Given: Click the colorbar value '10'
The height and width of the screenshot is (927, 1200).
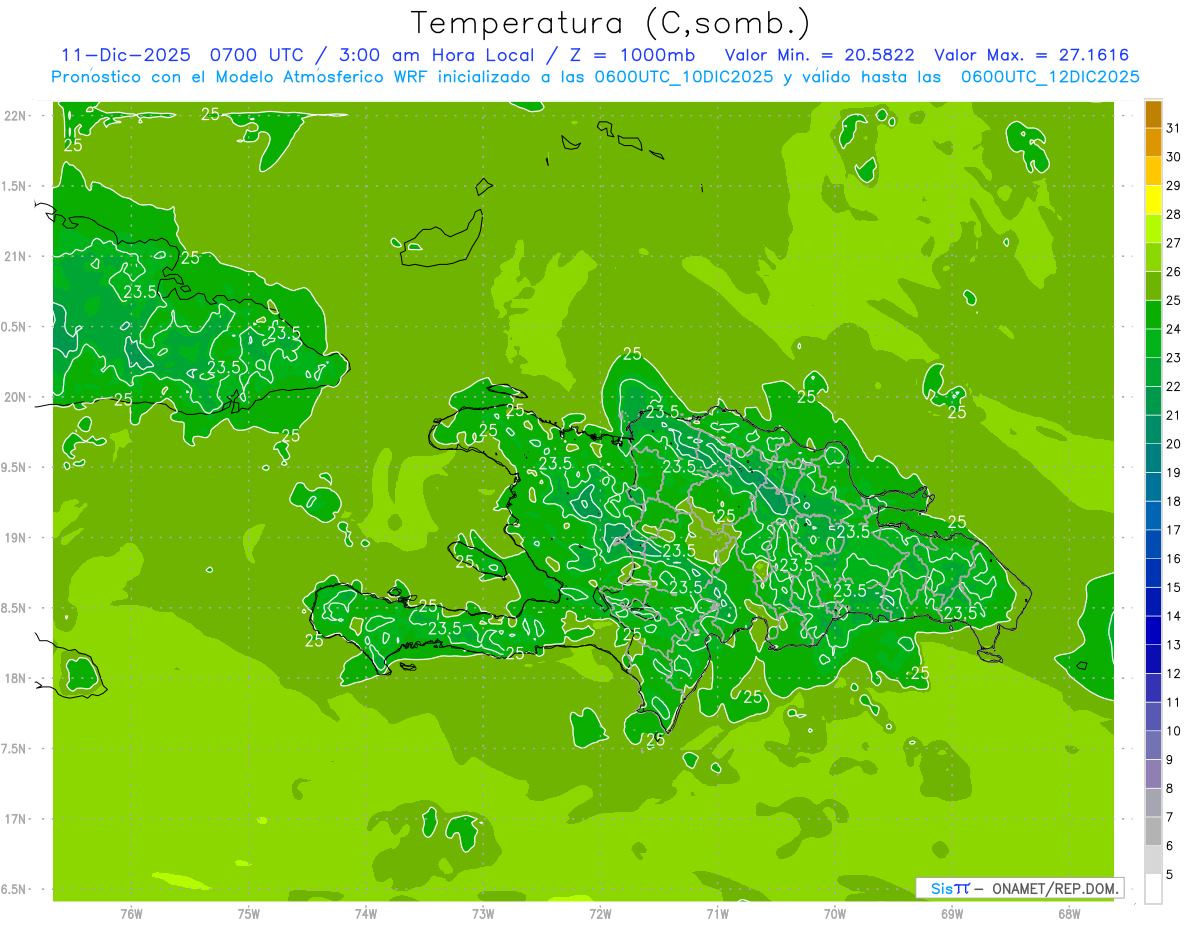Looking at the screenshot, I should coord(1174,731).
